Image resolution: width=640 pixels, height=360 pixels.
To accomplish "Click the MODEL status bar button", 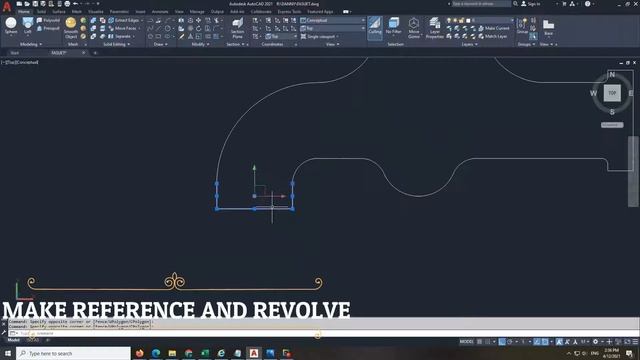I will coord(466,342).
